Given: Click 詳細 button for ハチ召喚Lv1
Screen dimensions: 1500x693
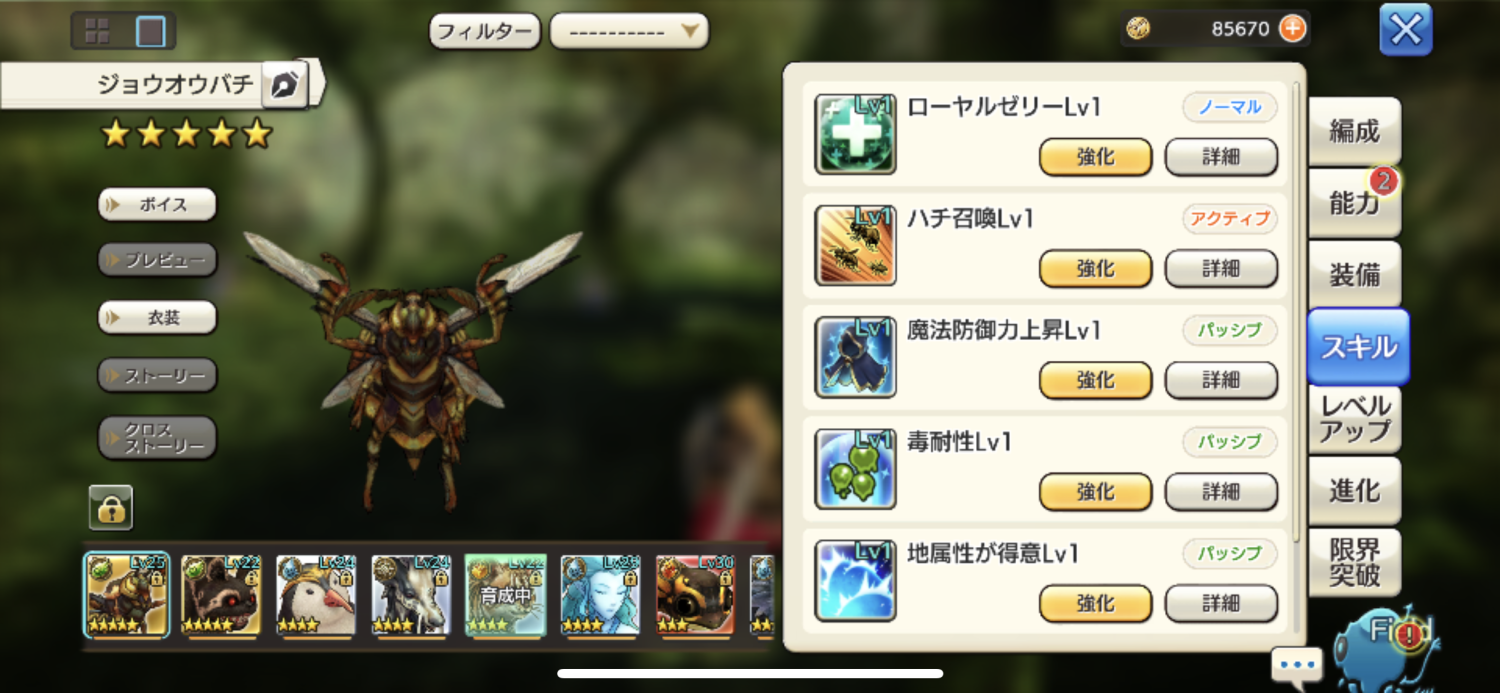Looking at the screenshot, I should pos(1221,268).
